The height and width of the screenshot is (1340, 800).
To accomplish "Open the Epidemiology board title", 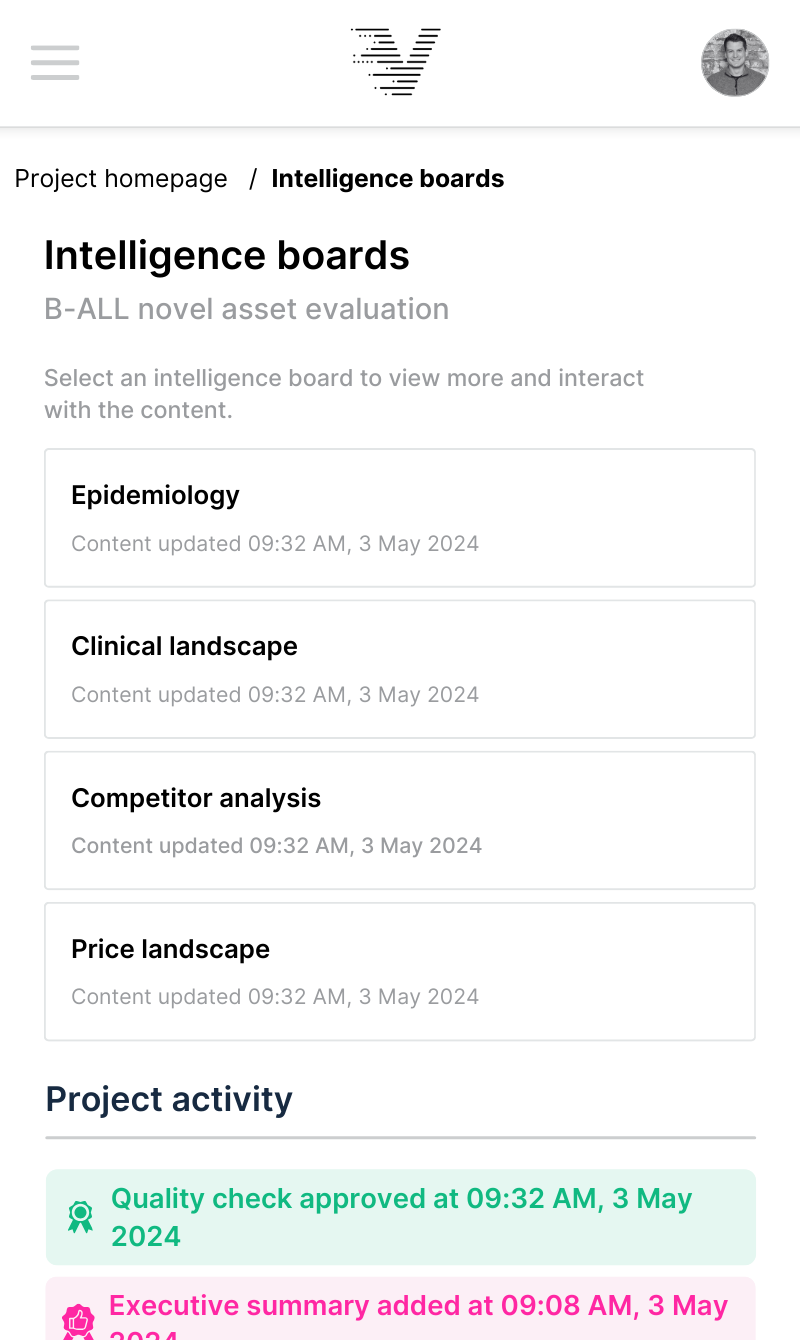I will [x=155, y=495].
